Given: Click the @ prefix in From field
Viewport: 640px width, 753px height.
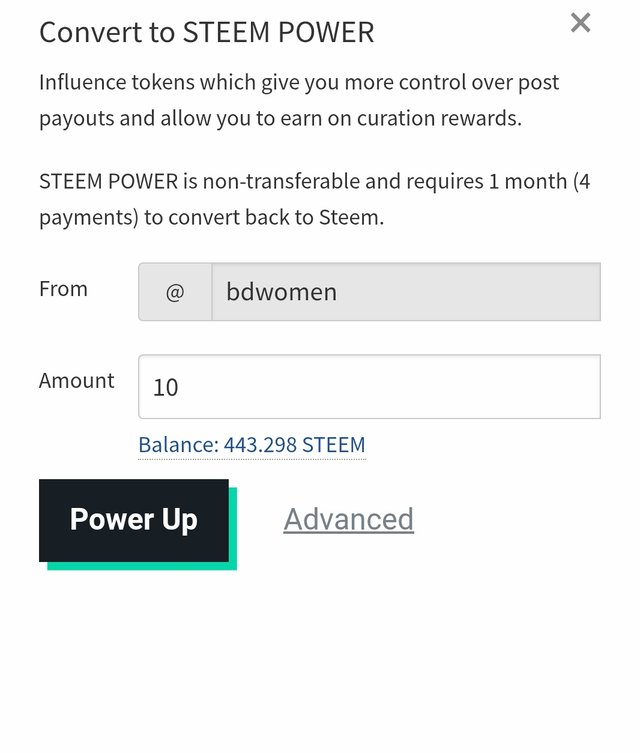Looking at the screenshot, I should coord(175,291).
